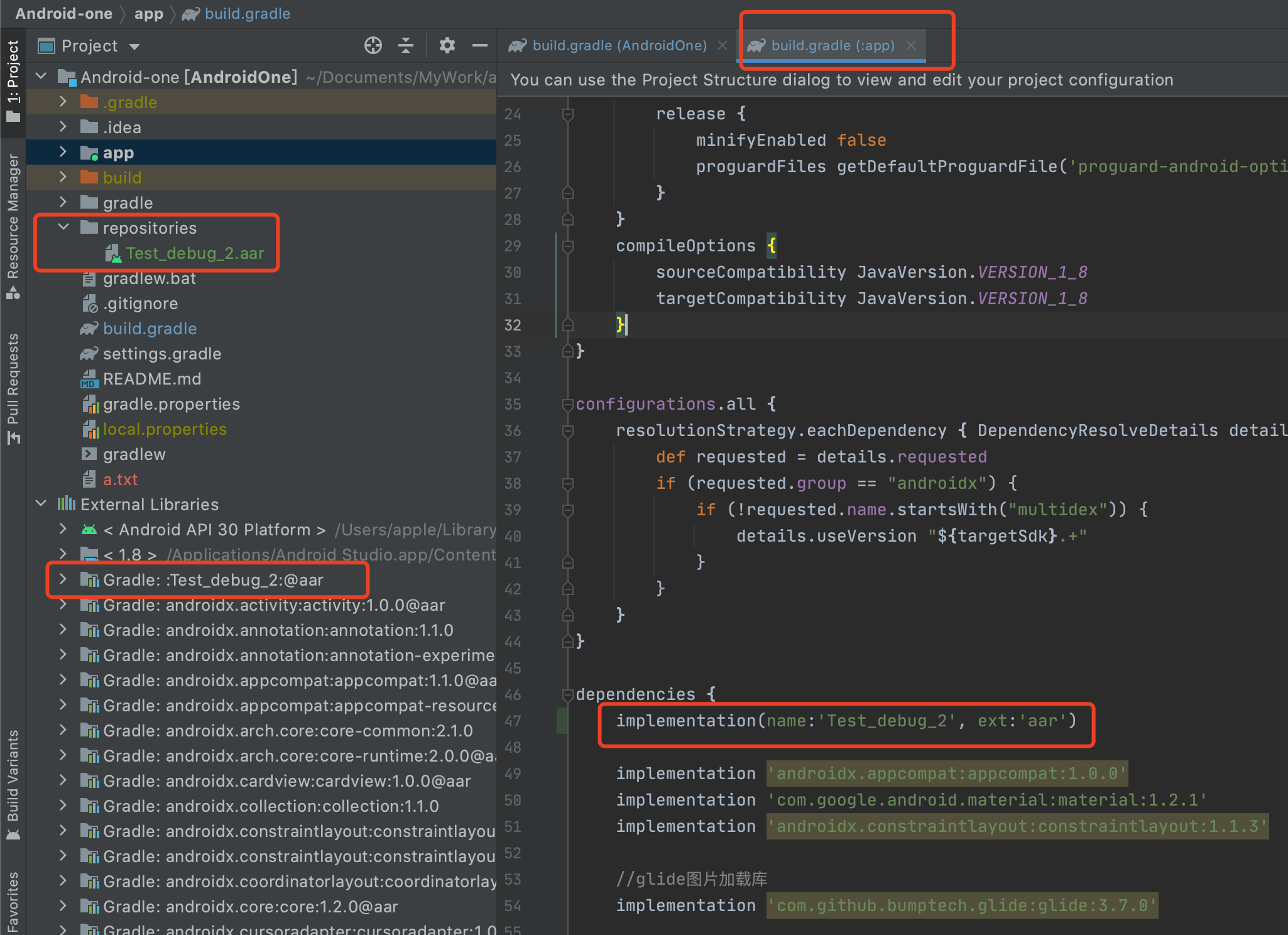Collapse the repositories folder
Screen dimensions: 1288x935
63,227
